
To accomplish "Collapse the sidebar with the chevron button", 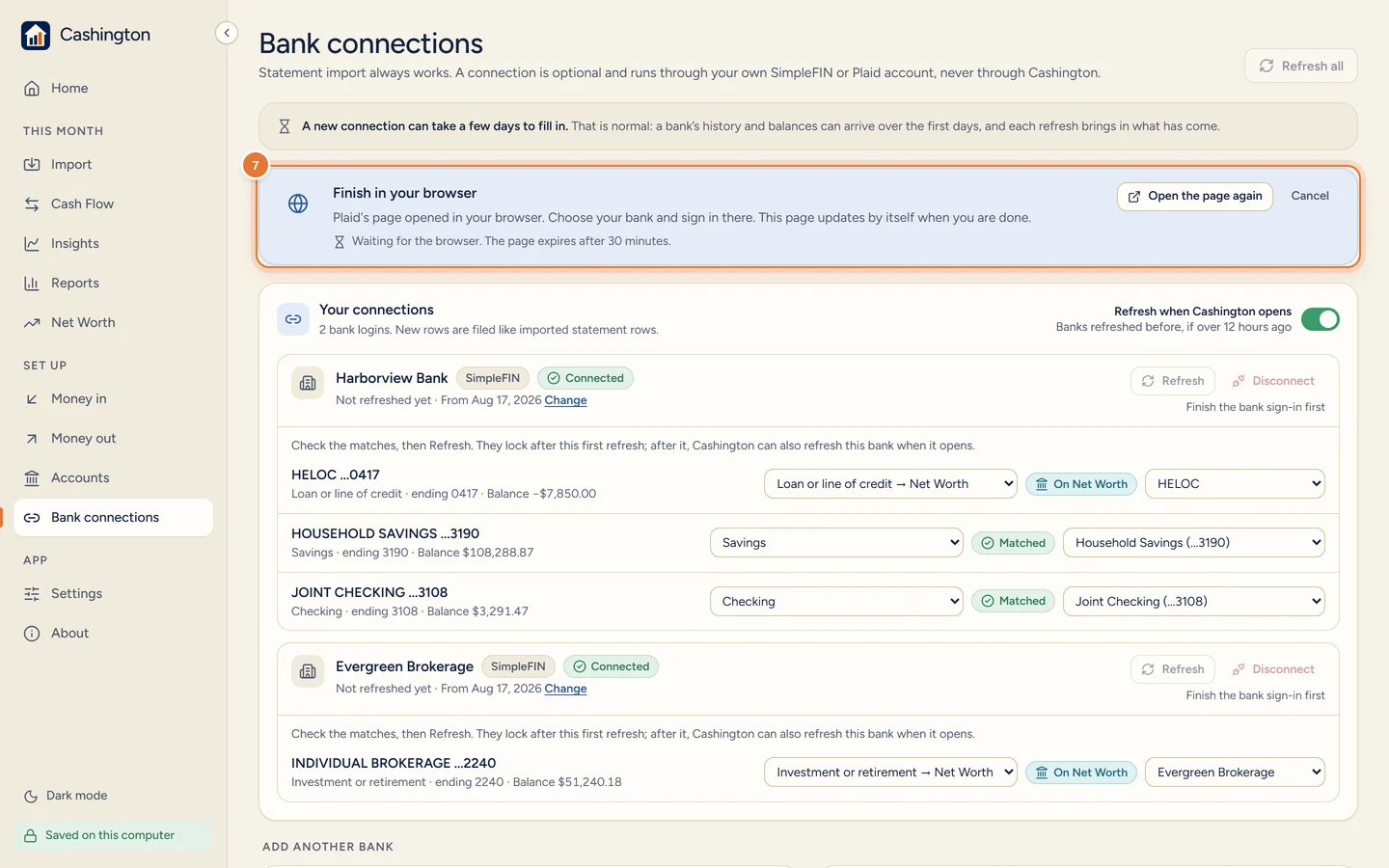I will [227, 33].
